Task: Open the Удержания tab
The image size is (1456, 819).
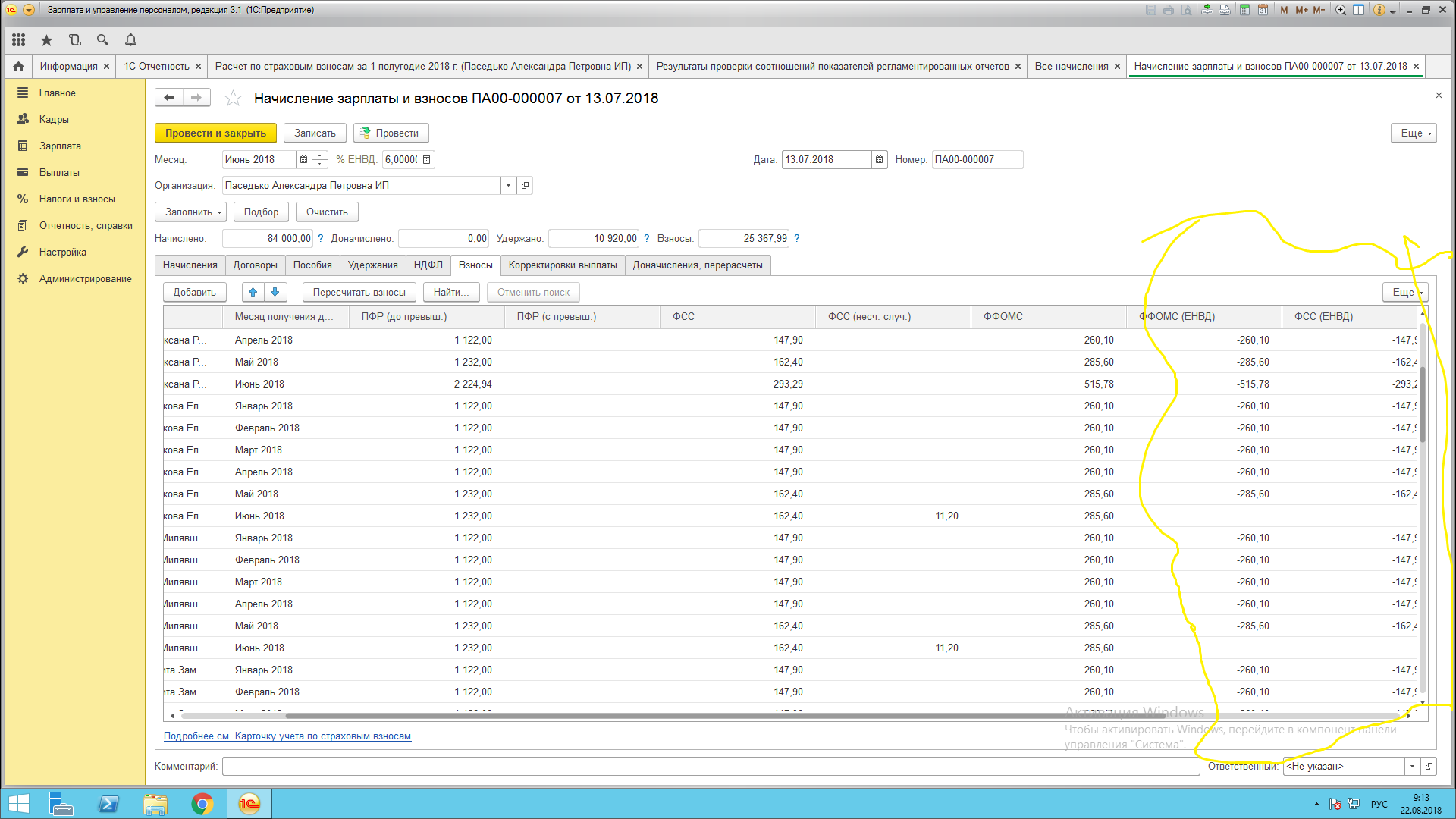Action: tap(372, 265)
